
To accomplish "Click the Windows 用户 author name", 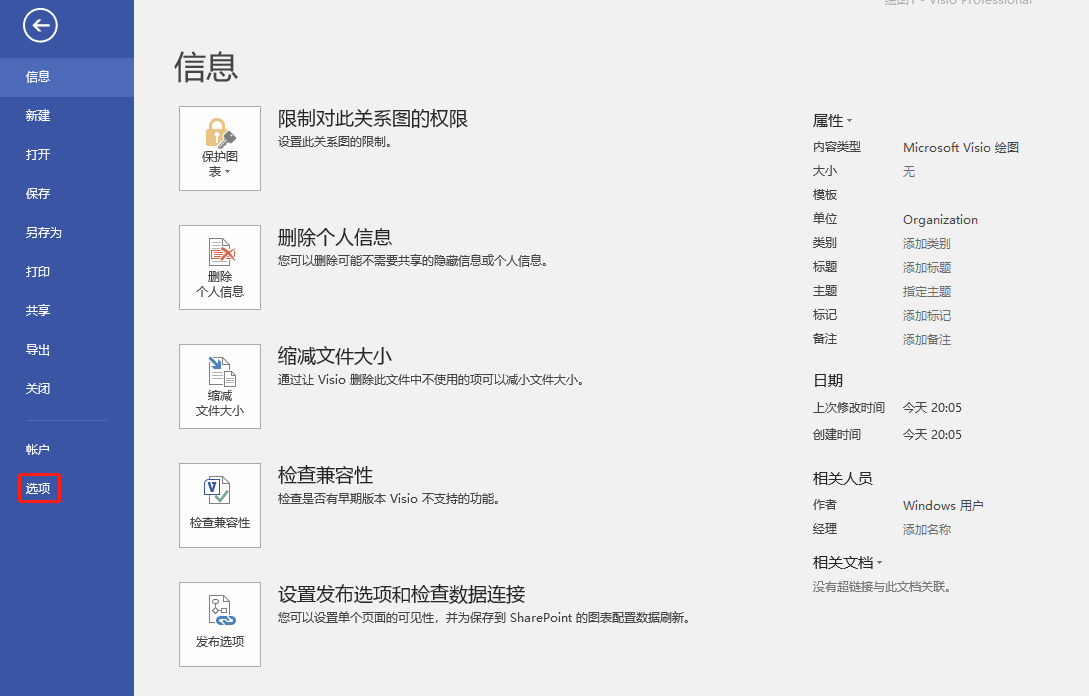I will click(943, 506).
